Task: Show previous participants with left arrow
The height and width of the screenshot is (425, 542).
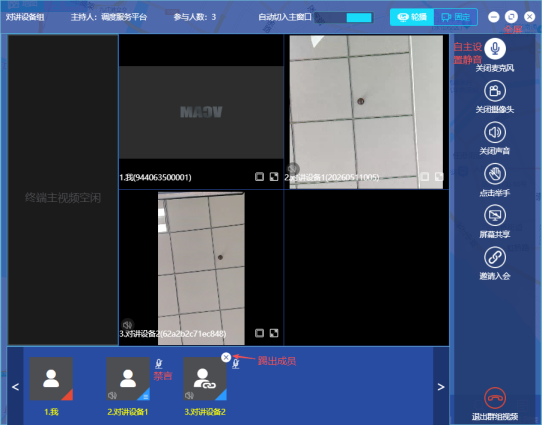Action: coord(15,387)
